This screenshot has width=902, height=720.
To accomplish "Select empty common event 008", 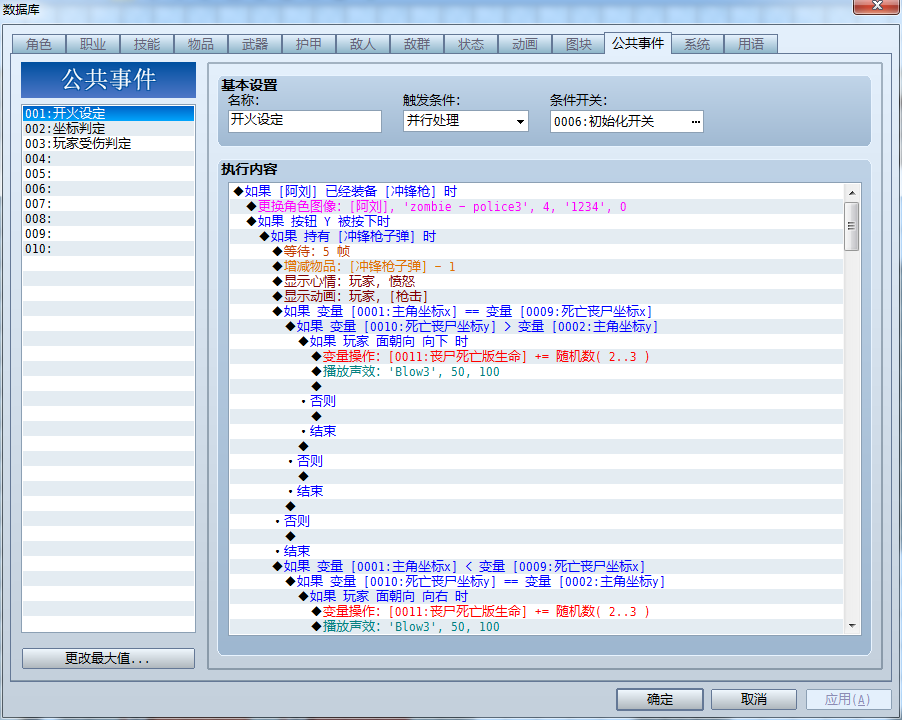I will pyautogui.click(x=108, y=219).
